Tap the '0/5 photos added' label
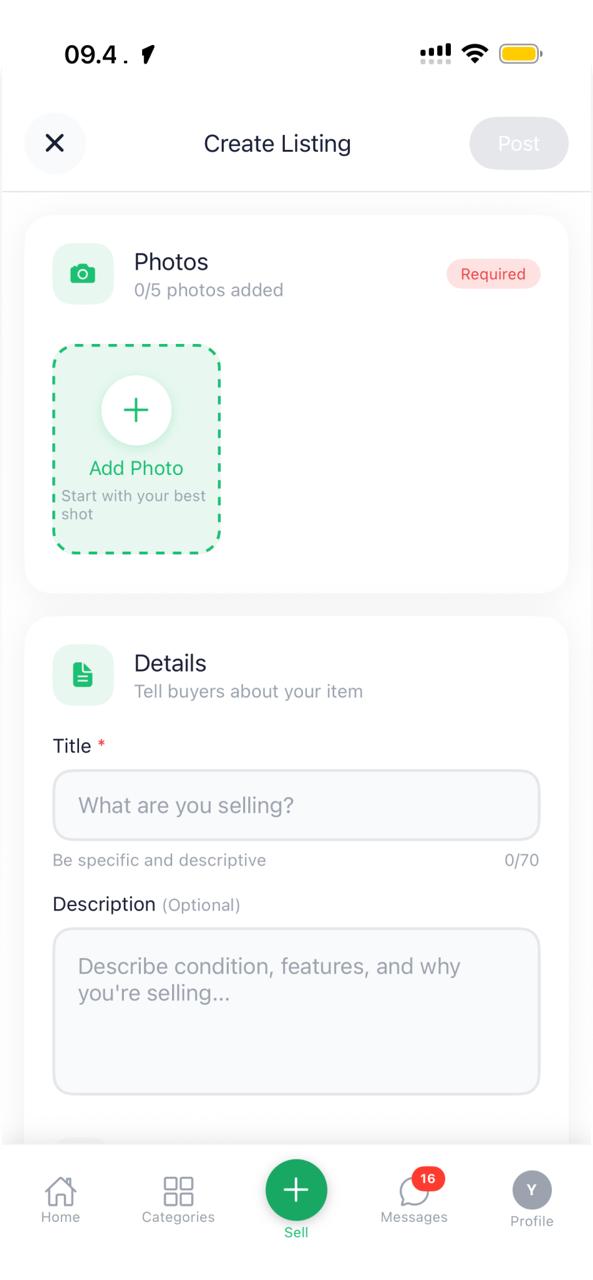The image size is (593, 1280). 209,290
